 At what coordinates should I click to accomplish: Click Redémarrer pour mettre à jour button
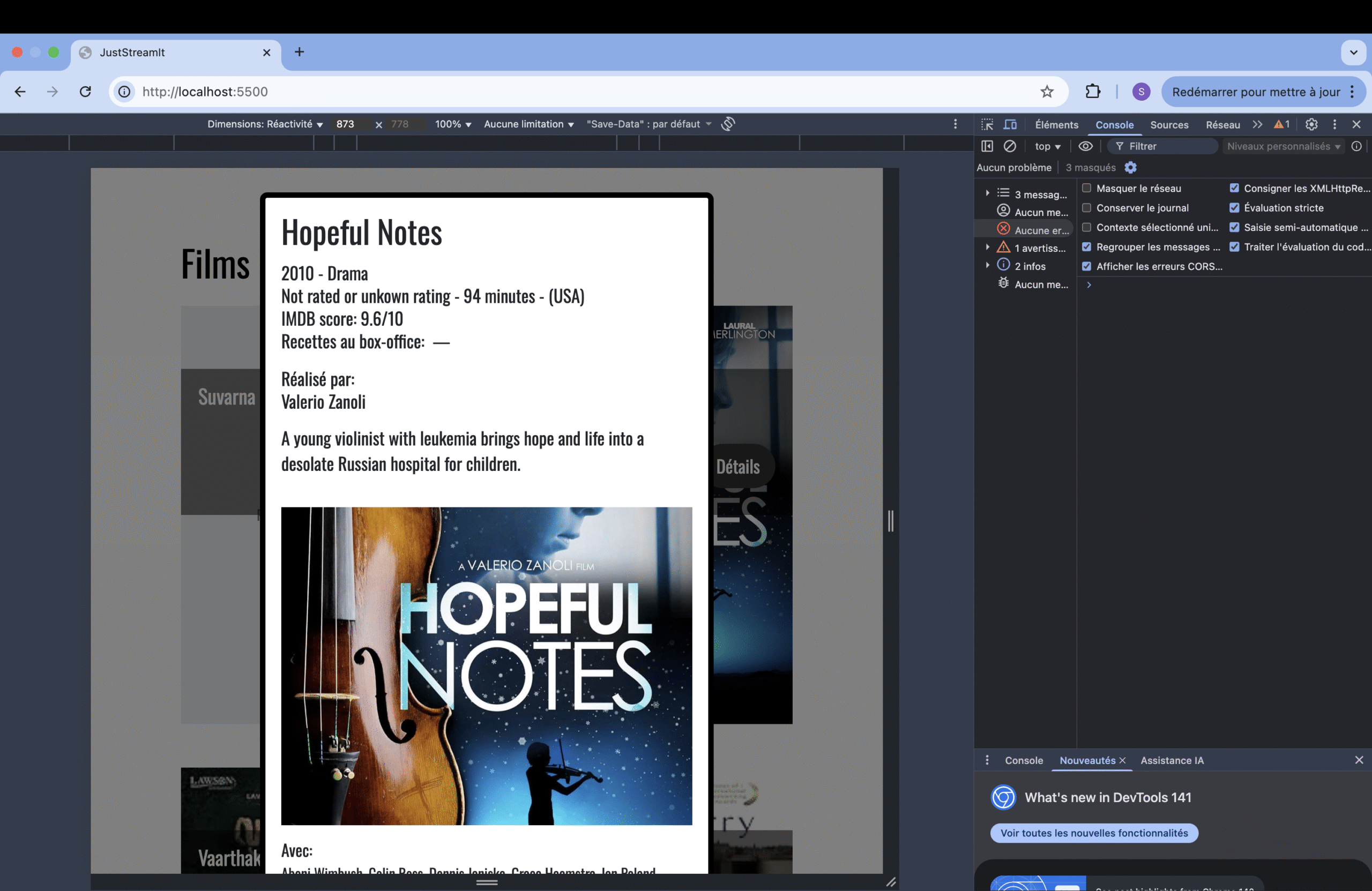pyautogui.click(x=1255, y=92)
